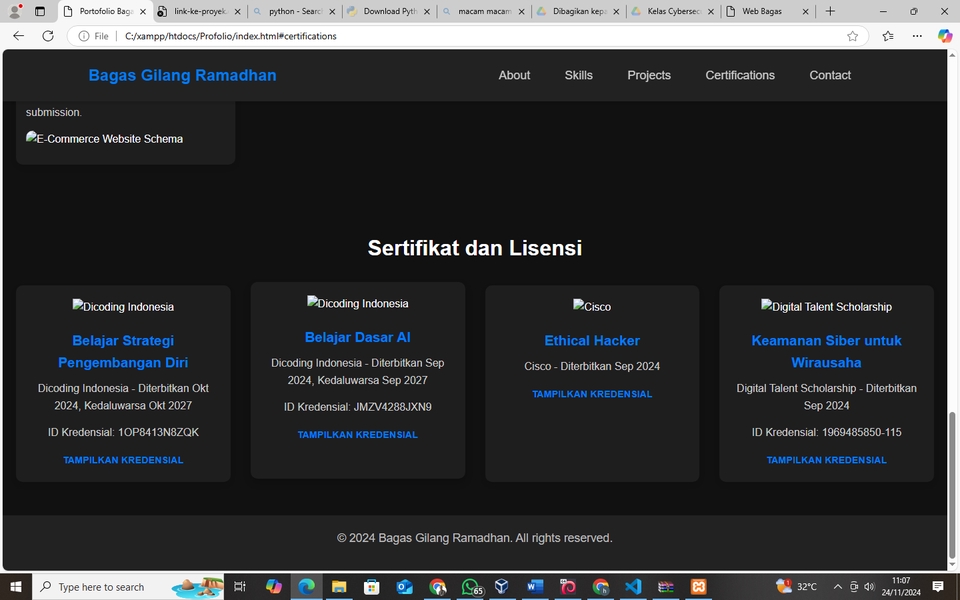Open Microsoft Word from the taskbar
Image resolution: width=960 pixels, height=600 pixels.
tap(534, 587)
